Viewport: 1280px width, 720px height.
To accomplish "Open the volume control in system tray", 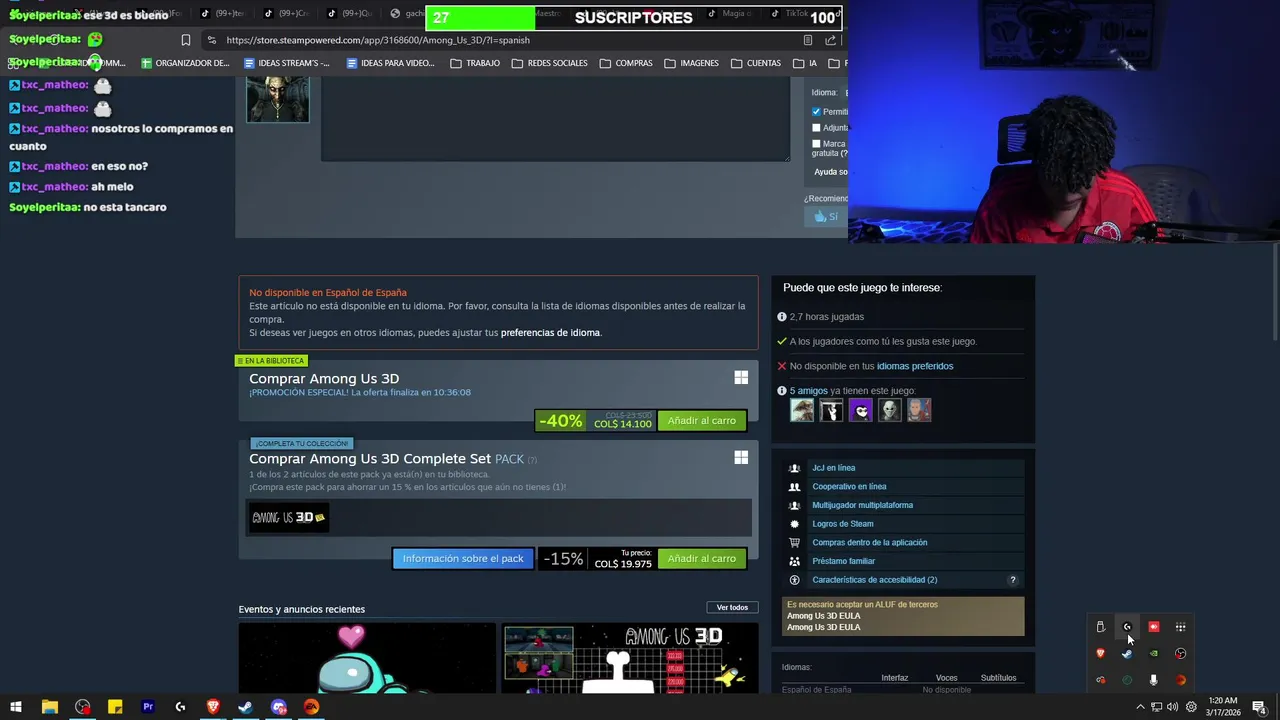I will click(x=1172, y=707).
